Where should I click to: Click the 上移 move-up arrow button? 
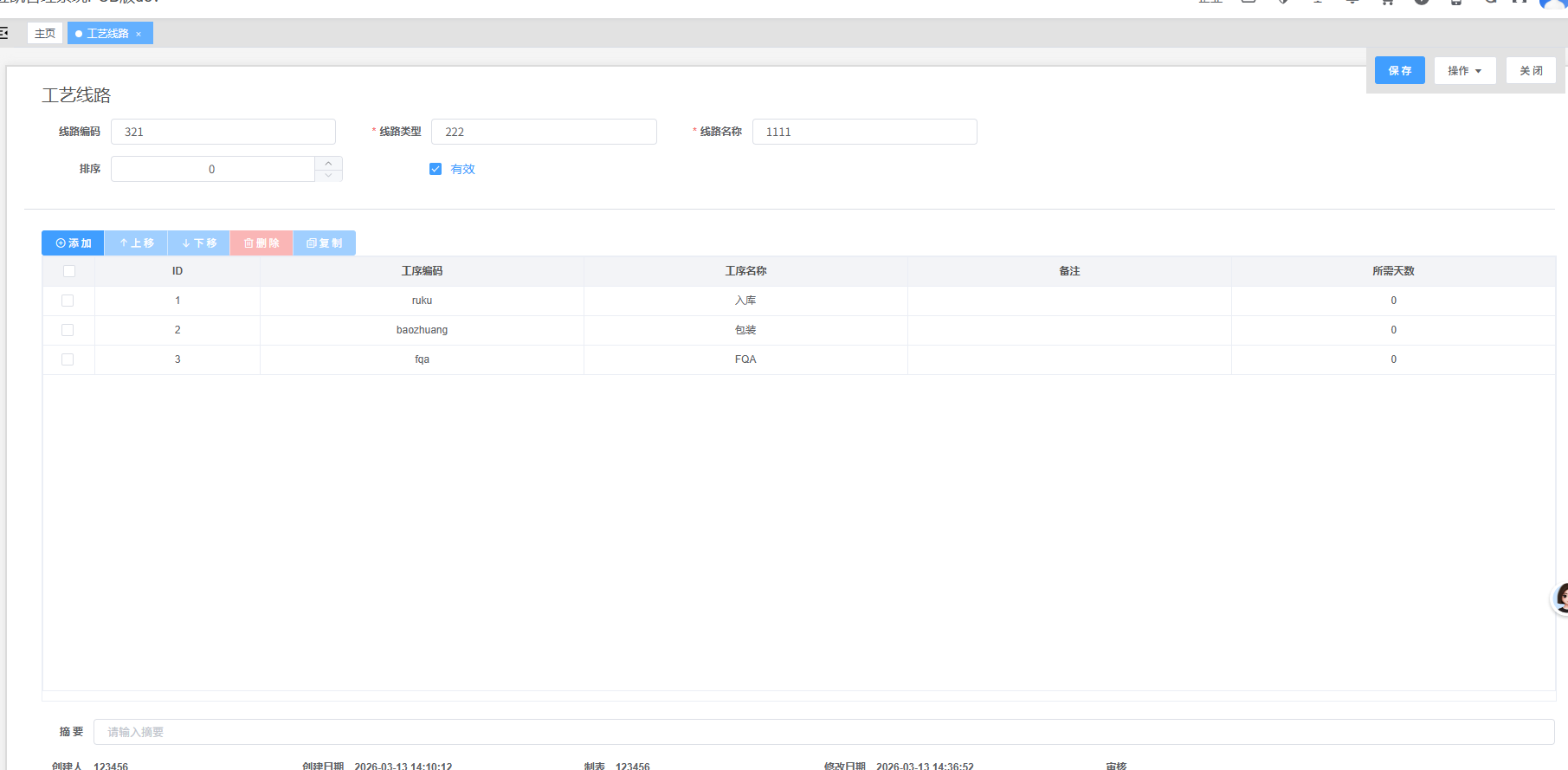pyautogui.click(x=137, y=243)
